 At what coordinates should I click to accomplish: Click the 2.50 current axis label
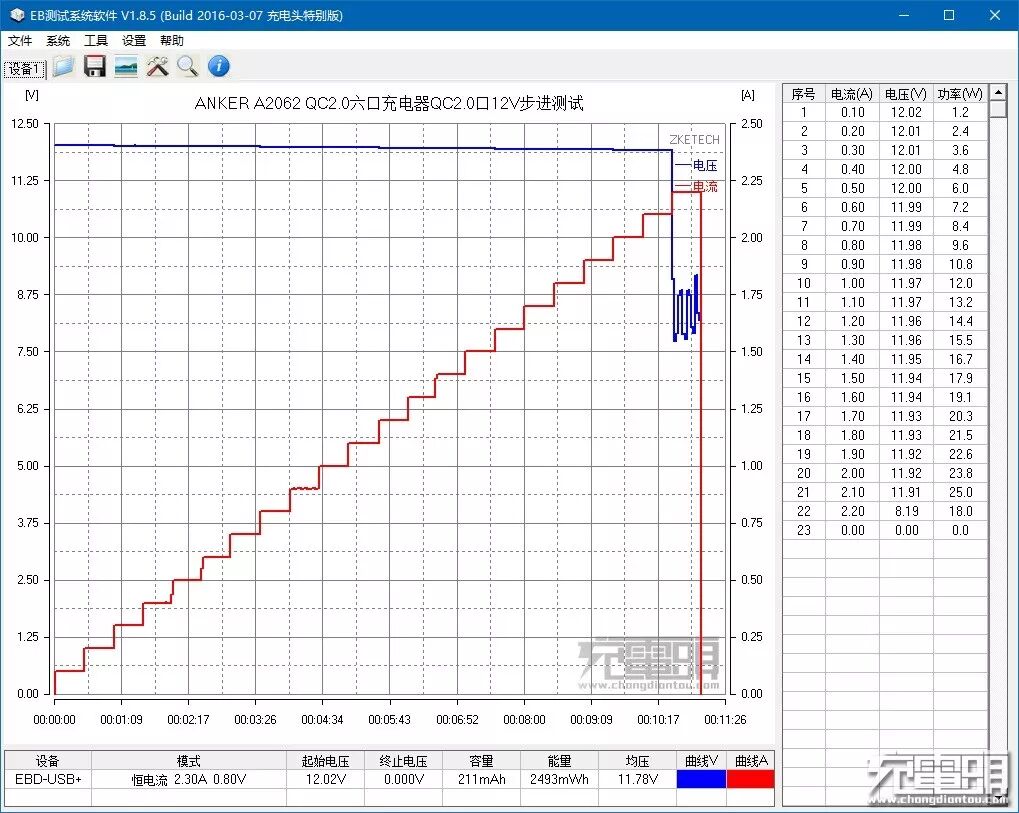click(x=752, y=123)
